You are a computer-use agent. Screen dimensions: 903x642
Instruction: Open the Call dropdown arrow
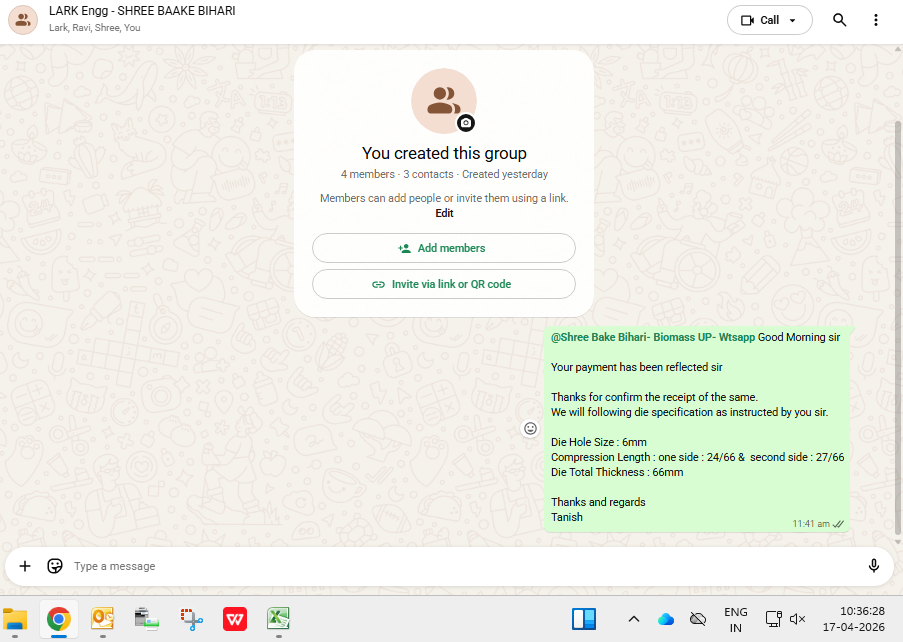point(793,20)
